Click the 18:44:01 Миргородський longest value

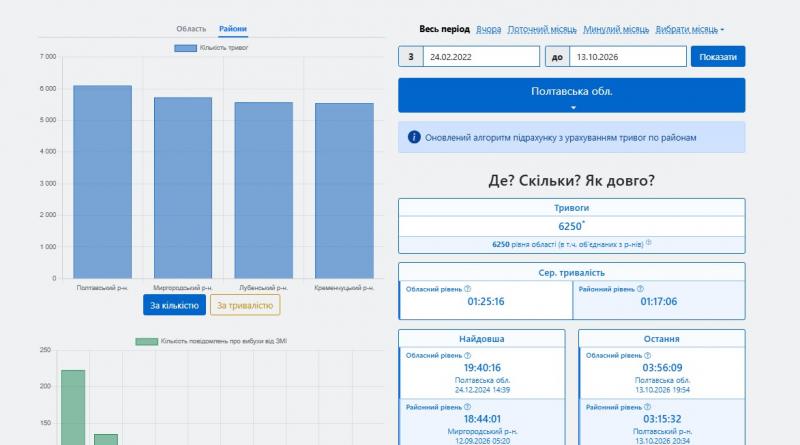[x=482, y=419]
